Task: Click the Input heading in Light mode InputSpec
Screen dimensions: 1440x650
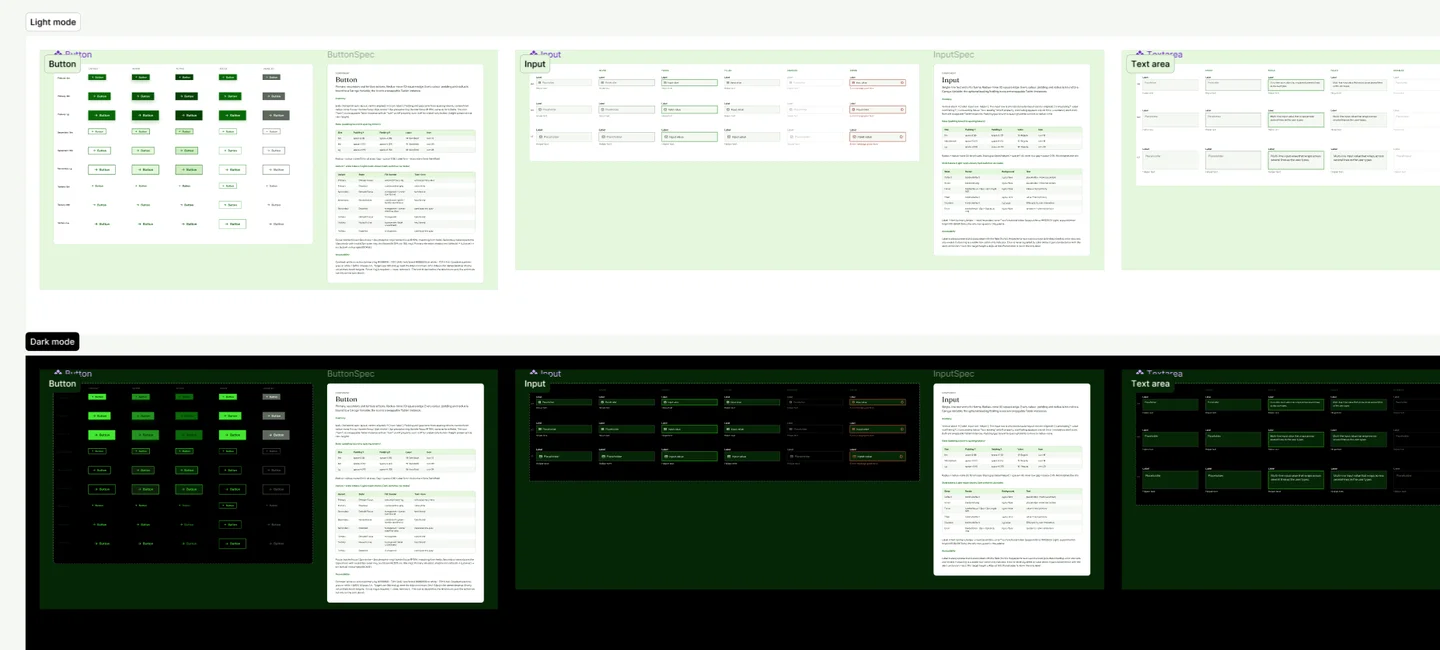Action: click(x=951, y=80)
